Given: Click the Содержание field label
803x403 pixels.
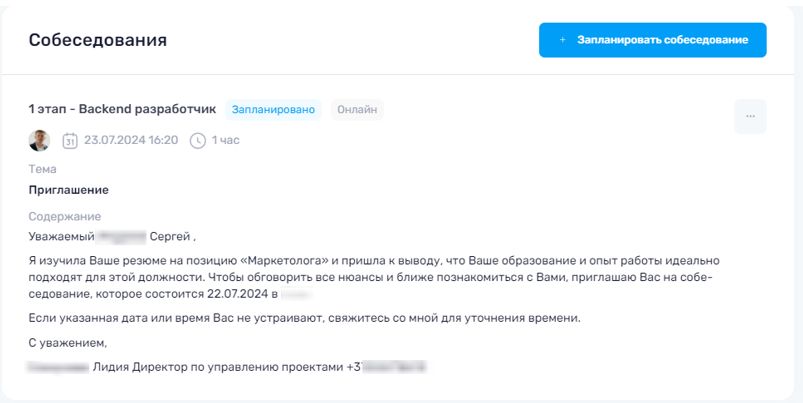Looking at the screenshot, I should tap(65, 216).
